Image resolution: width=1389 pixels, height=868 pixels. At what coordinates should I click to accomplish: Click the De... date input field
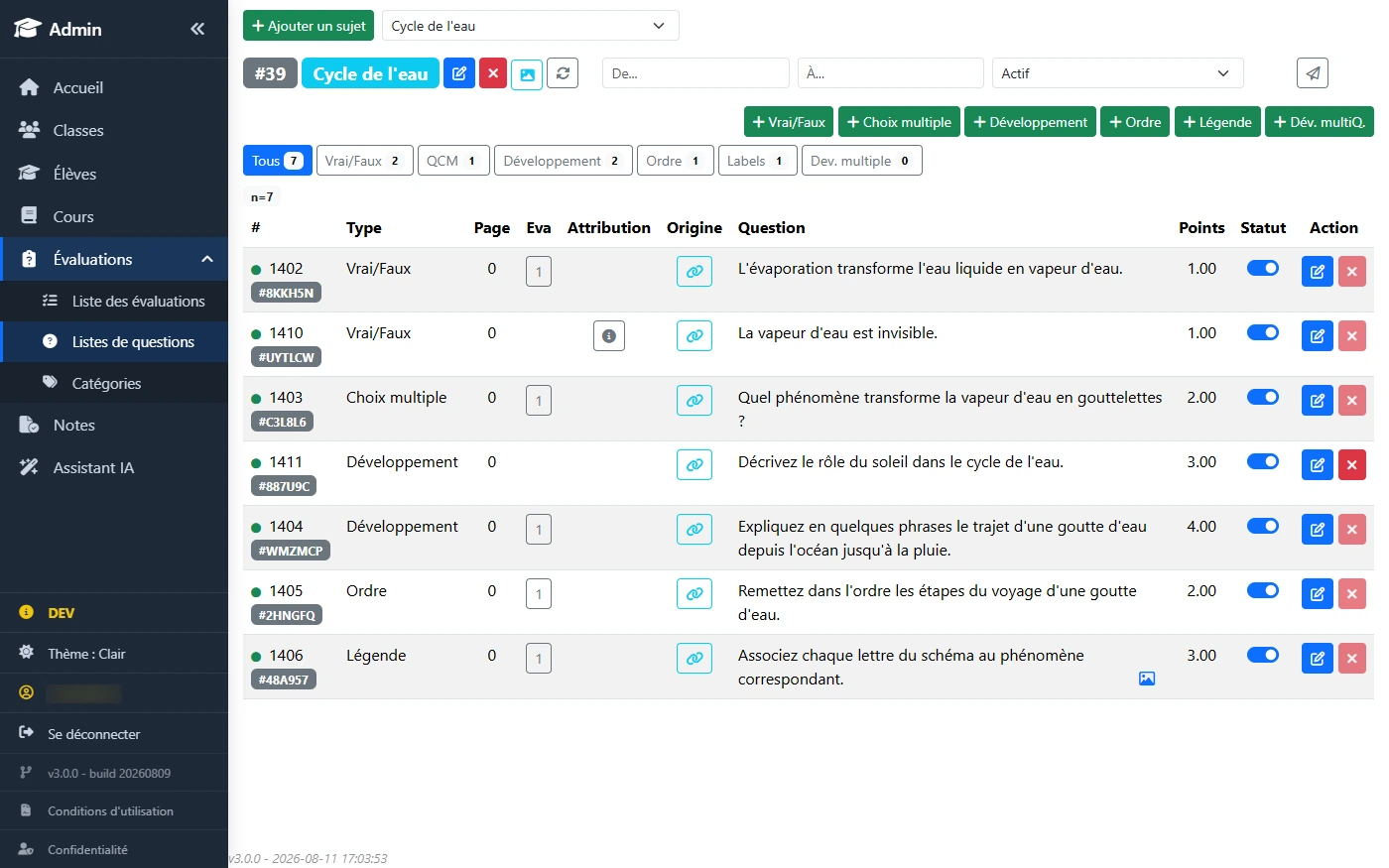click(x=695, y=73)
